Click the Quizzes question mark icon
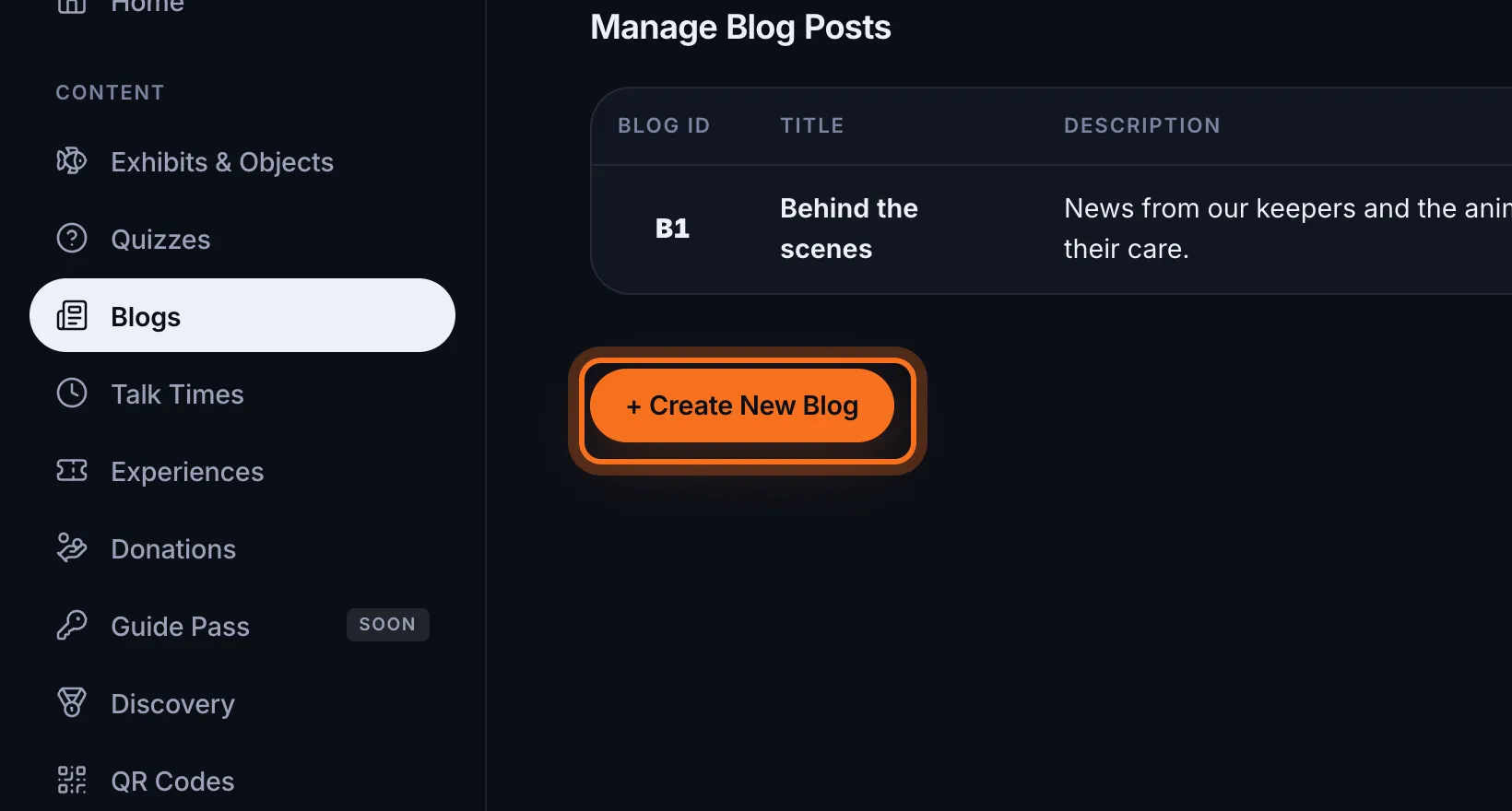1512x811 pixels. (72, 239)
